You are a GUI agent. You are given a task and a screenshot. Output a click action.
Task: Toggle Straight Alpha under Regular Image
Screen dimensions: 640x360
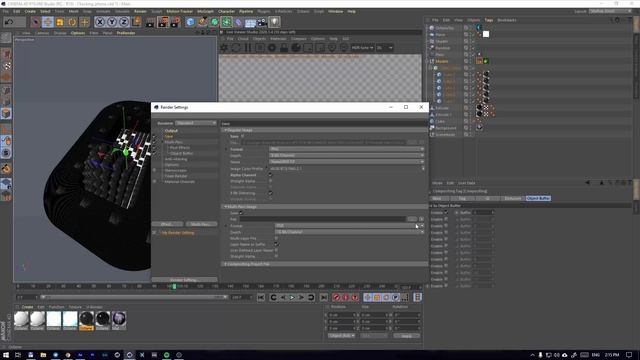click(x=270, y=181)
